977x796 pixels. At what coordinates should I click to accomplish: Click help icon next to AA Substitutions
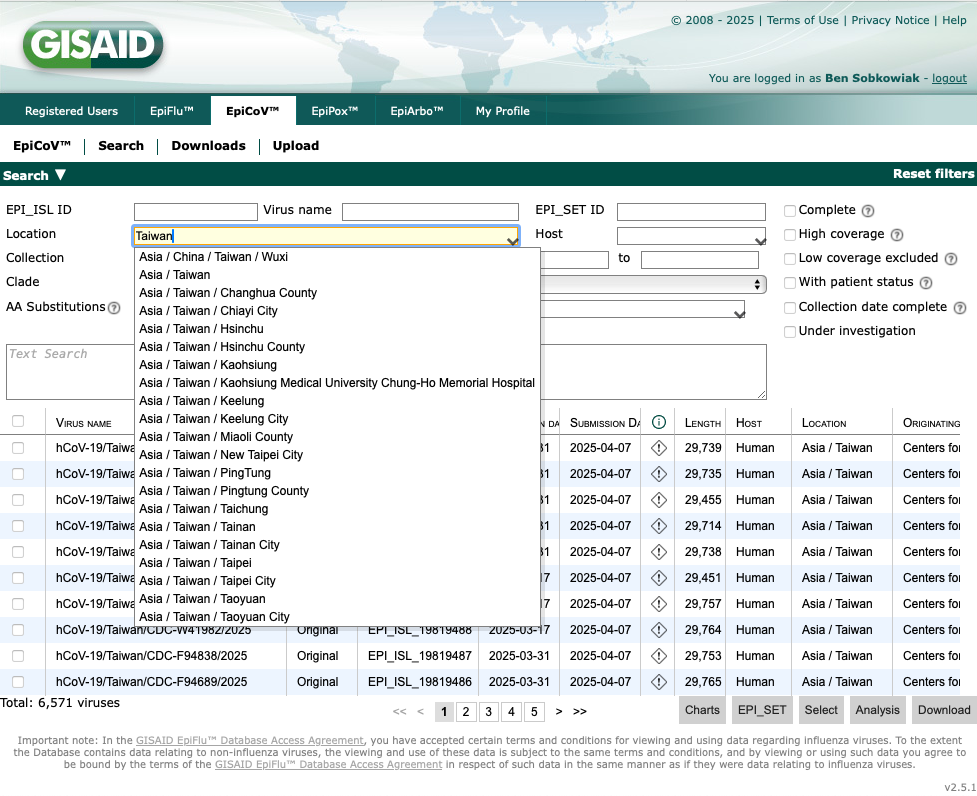click(x=114, y=308)
